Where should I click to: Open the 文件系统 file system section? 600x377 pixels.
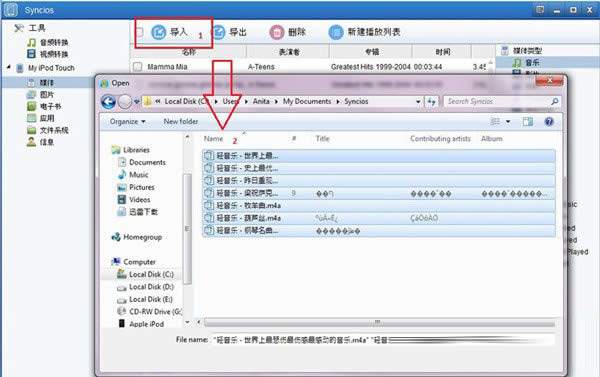pos(48,130)
